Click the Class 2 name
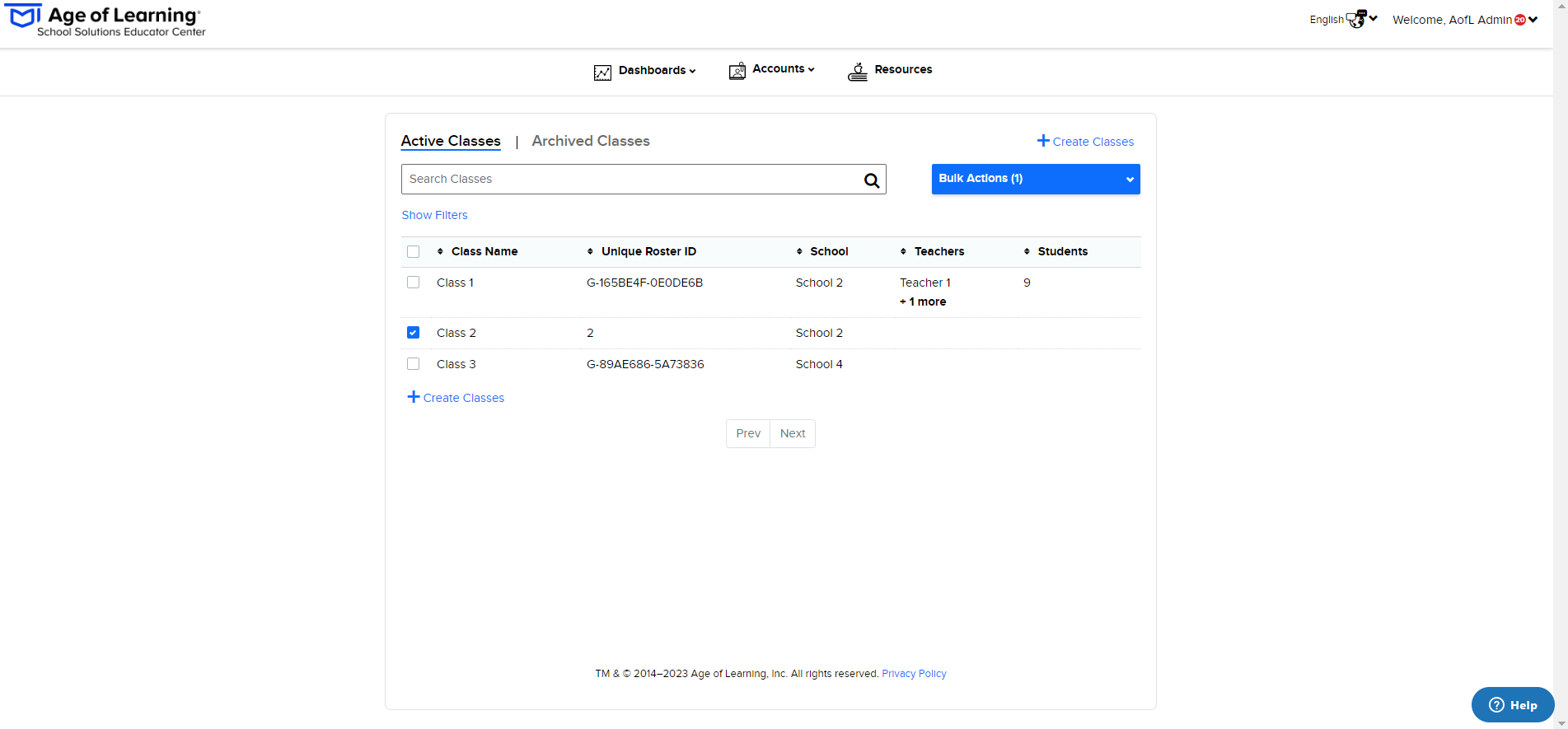The width and height of the screenshot is (1568, 729). tap(456, 333)
